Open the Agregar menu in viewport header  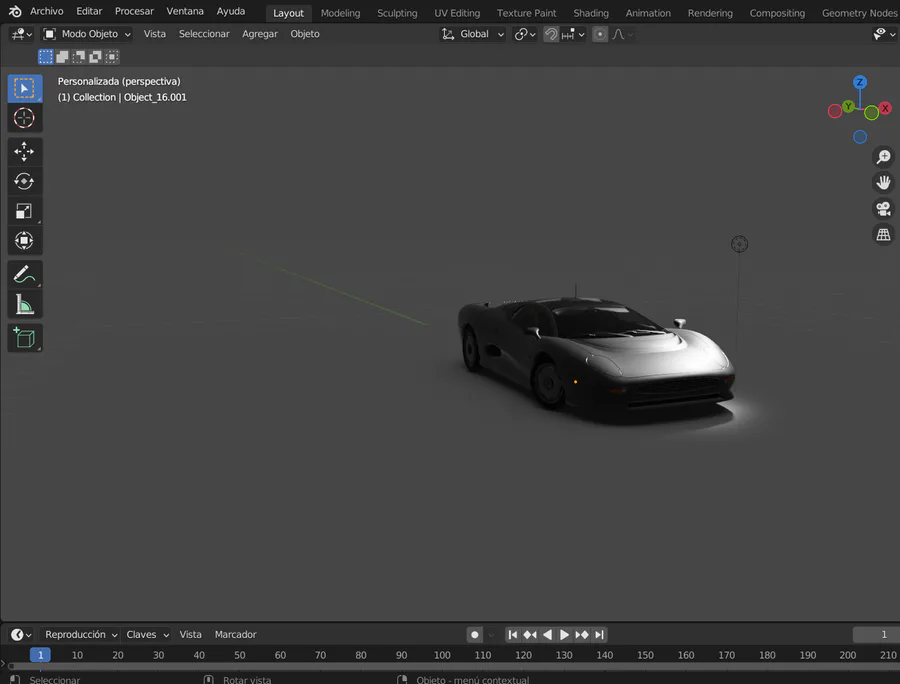pos(259,34)
